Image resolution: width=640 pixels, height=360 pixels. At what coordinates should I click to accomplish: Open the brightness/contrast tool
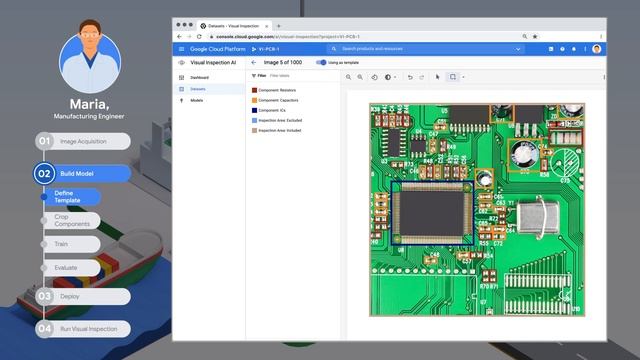coord(388,77)
